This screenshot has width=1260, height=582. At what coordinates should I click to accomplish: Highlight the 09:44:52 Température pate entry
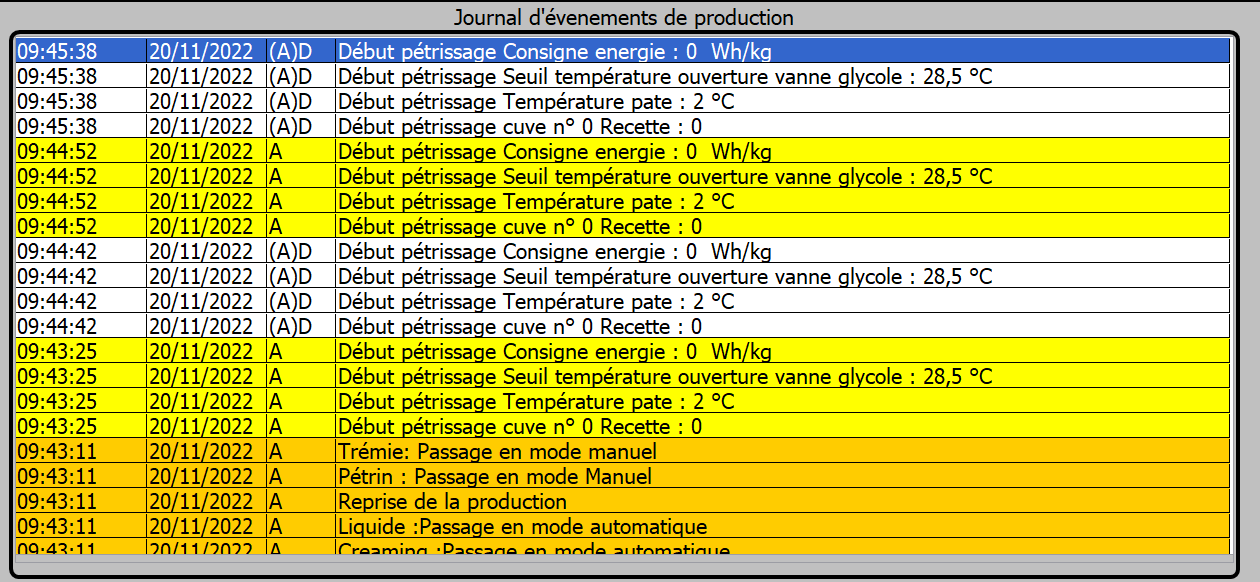[536, 202]
